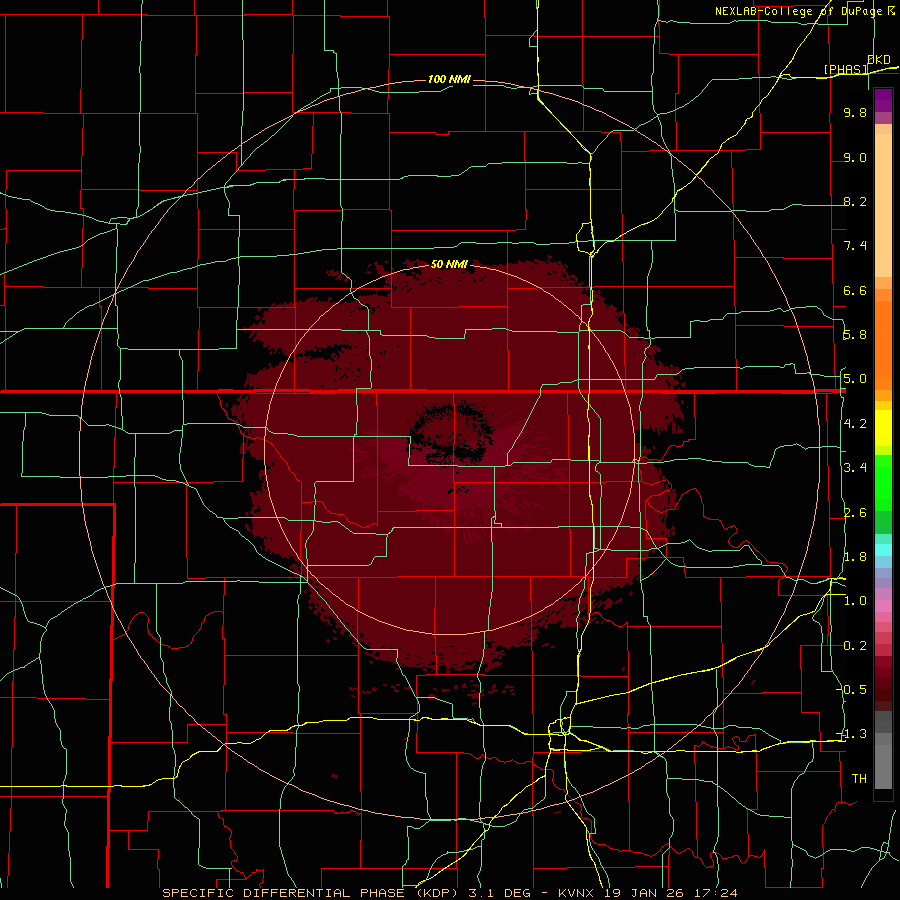This screenshot has width=900, height=900.
Task: Select the -1.3 value on color scale
Action: click(x=851, y=734)
